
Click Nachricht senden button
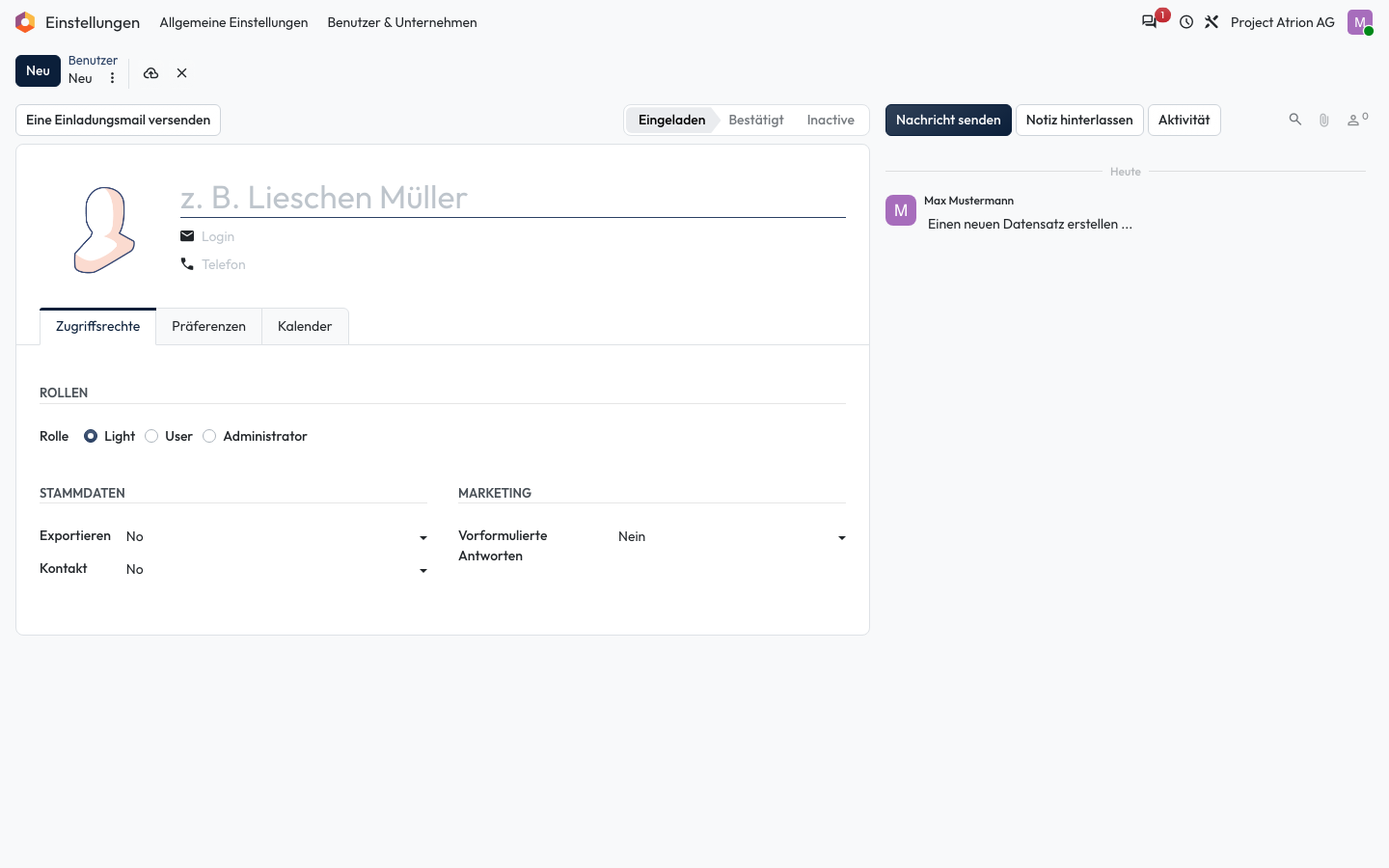[948, 120]
